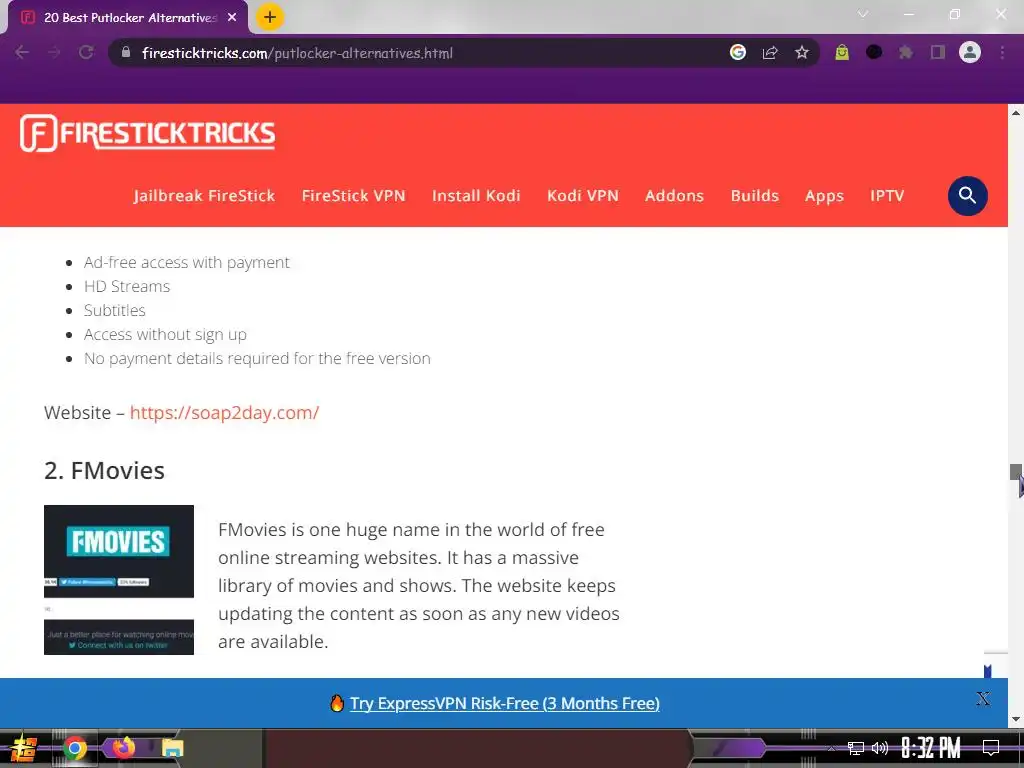Click 'Ad-free access with payment' bullet
The height and width of the screenshot is (768, 1024).
coord(187,263)
